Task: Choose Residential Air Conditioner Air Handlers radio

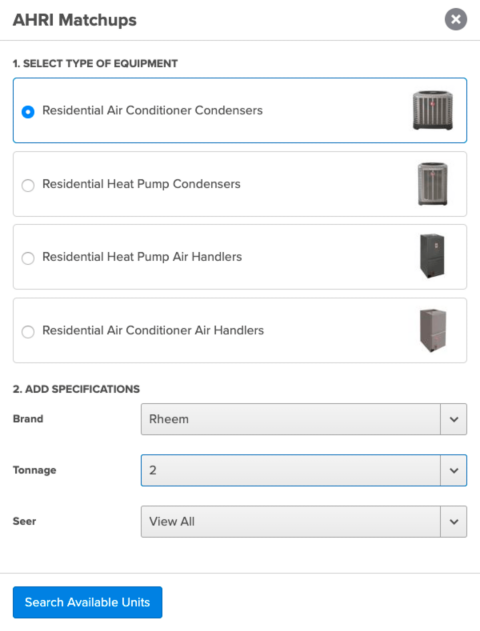Action: click(x=28, y=332)
